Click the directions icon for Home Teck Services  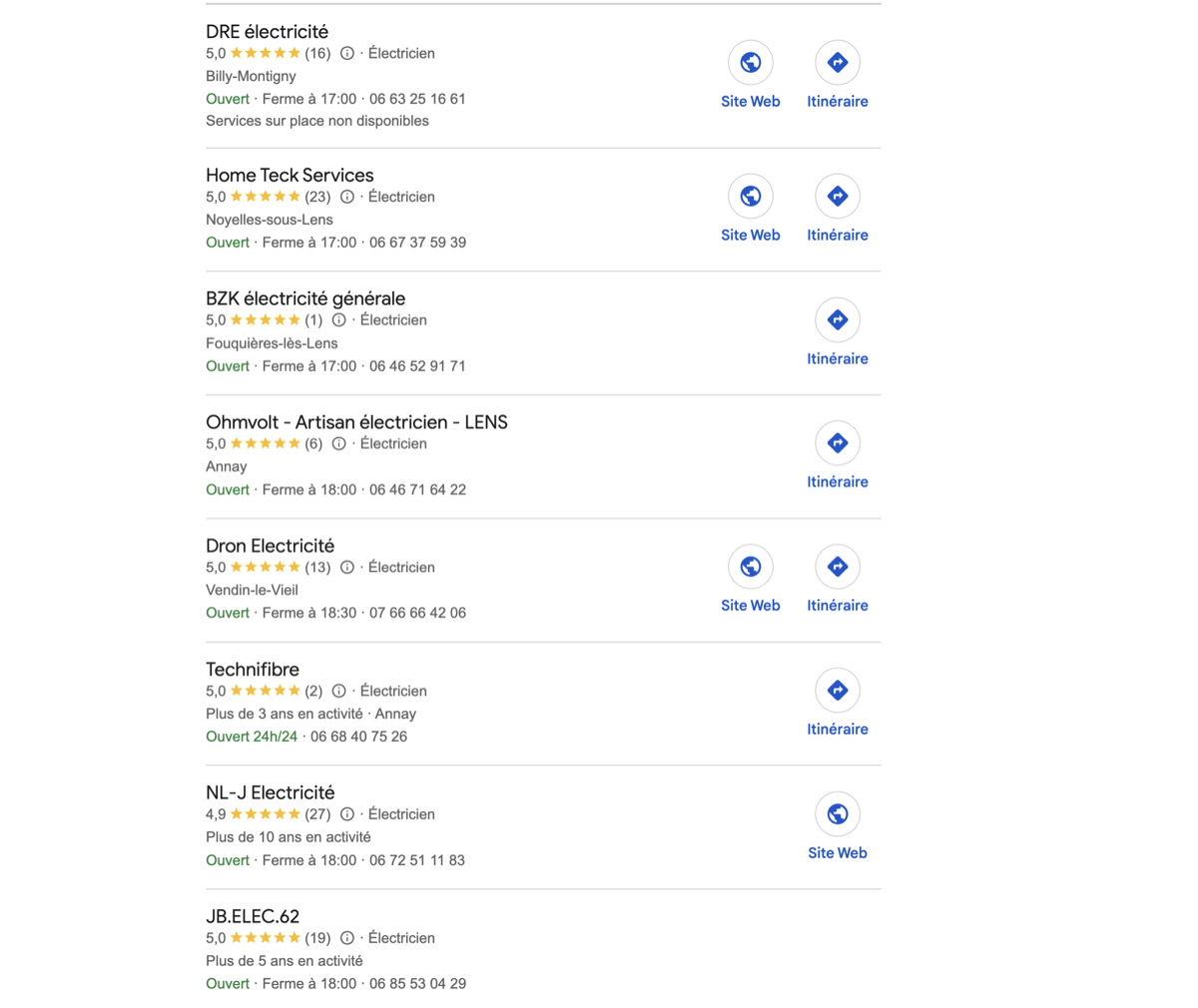[x=838, y=196]
